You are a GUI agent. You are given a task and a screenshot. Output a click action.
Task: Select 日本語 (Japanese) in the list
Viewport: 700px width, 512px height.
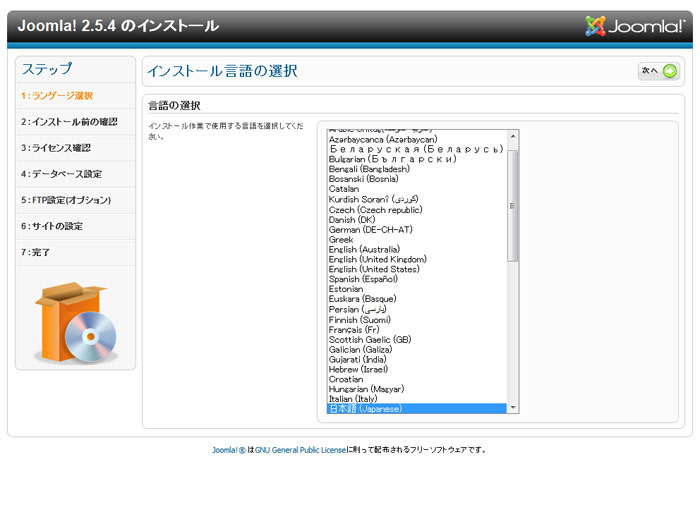tap(365, 409)
